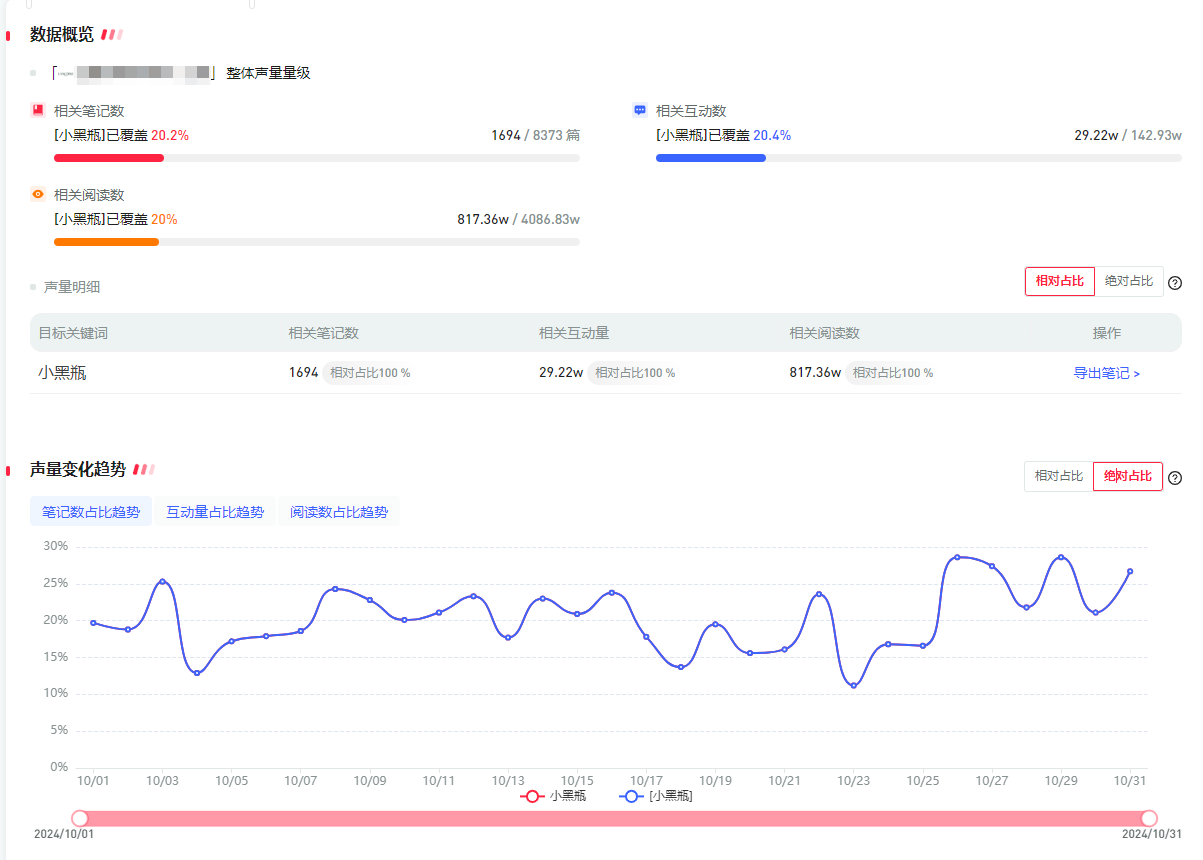Click the 导出笔记 link for 小黑瓶
1203x860 pixels.
(1106, 373)
